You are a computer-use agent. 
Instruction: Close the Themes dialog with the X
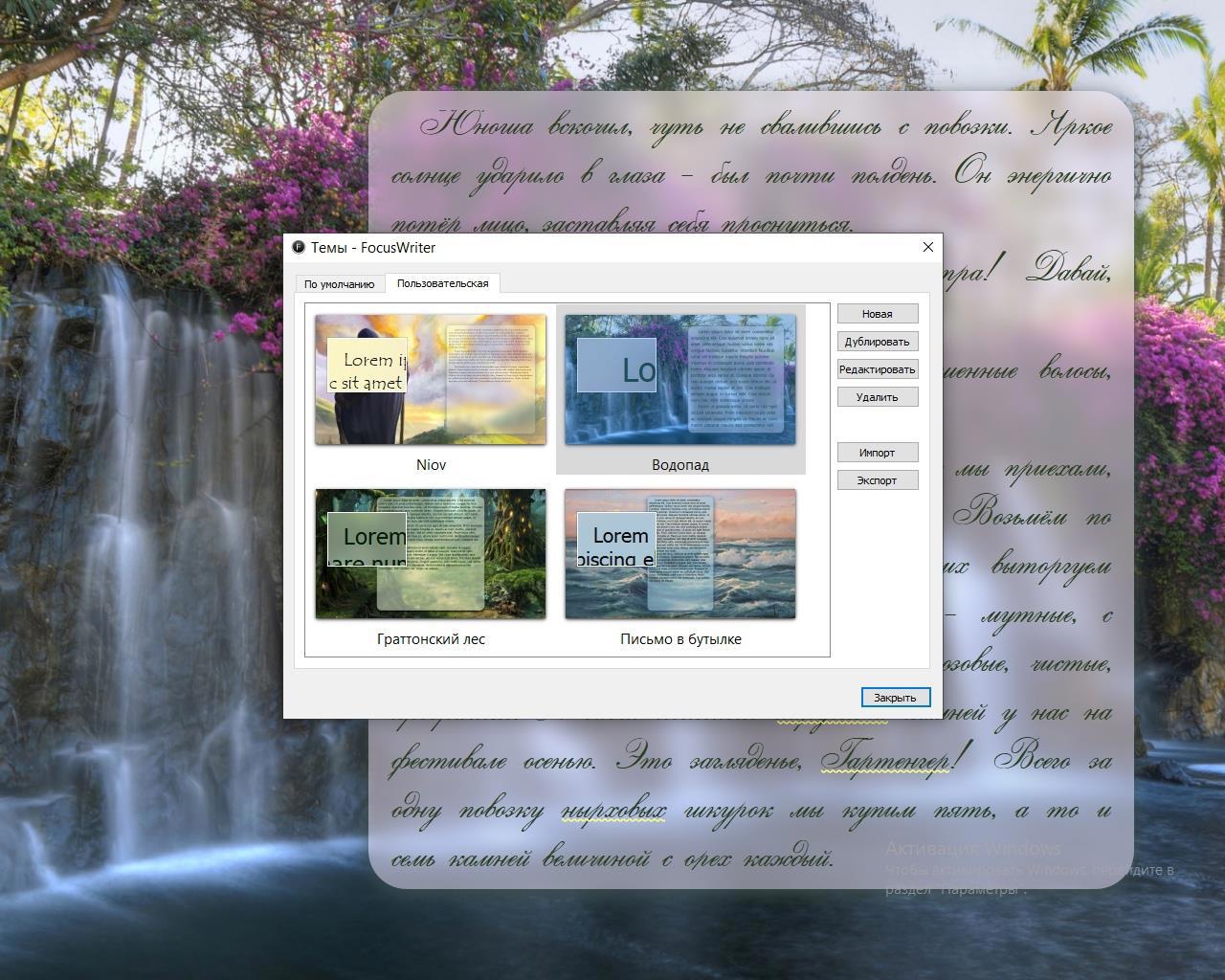click(926, 247)
